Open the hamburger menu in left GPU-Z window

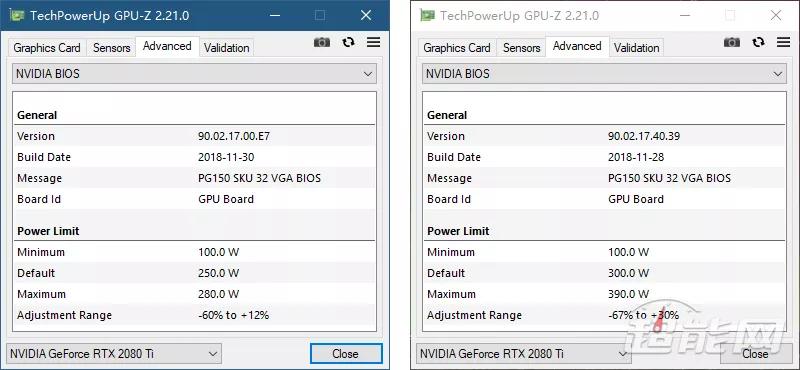tap(373, 42)
